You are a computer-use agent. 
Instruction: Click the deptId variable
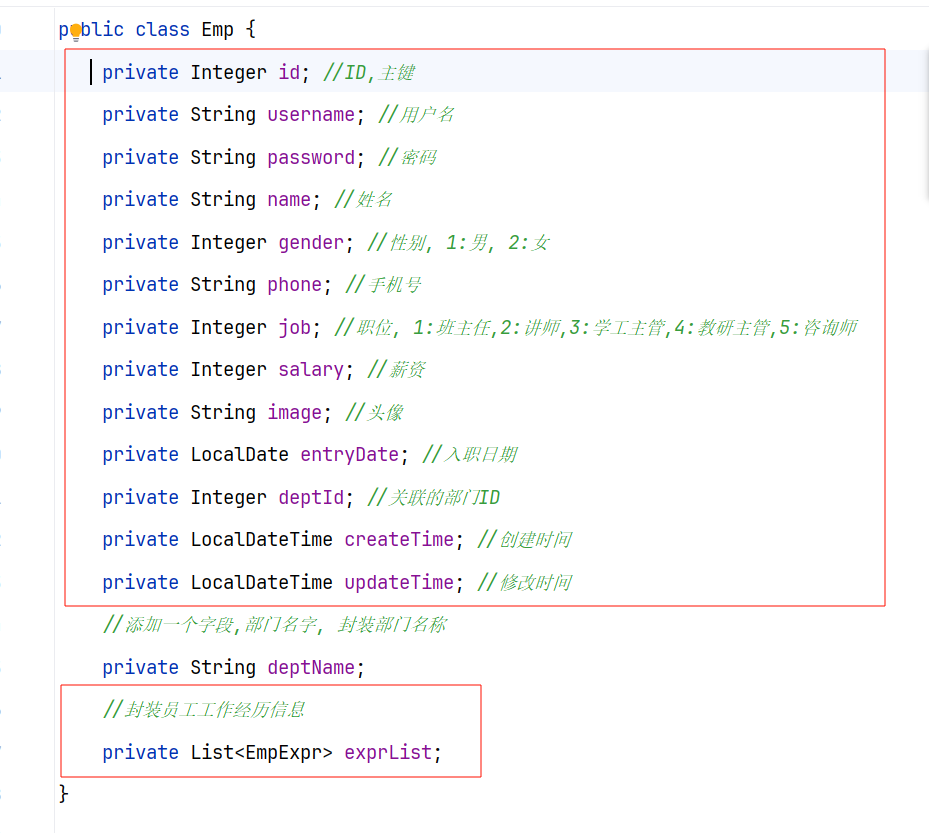coord(311,498)
